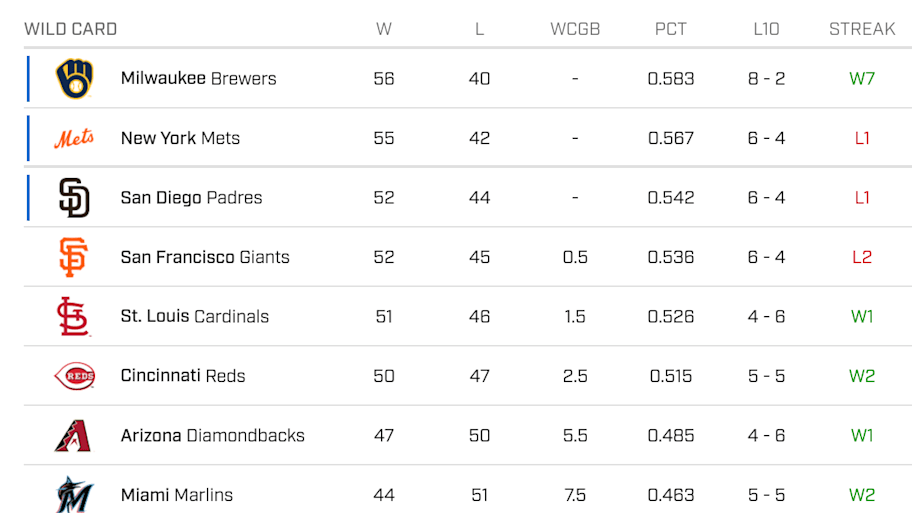The height and width of the screenshot is (513, 912).
Task: Click the Arizona Diamondbacks logo
Action: pyautogui.click(x=73, y=436)
